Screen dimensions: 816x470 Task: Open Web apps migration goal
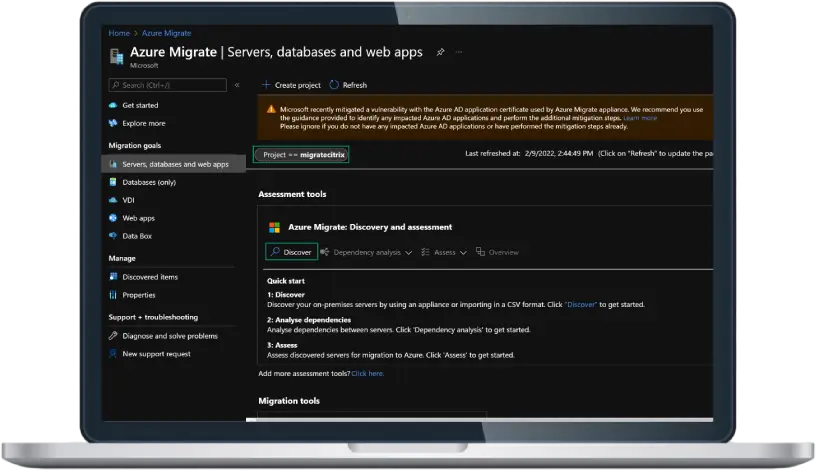(138, 218)
